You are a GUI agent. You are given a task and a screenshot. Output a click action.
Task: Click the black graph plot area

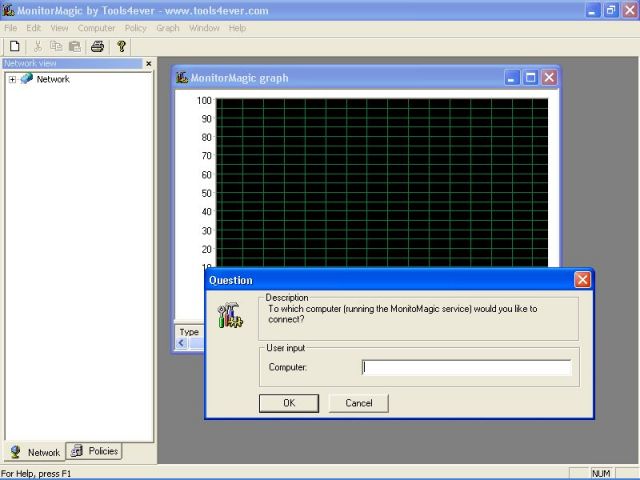[x=382, y=182]
